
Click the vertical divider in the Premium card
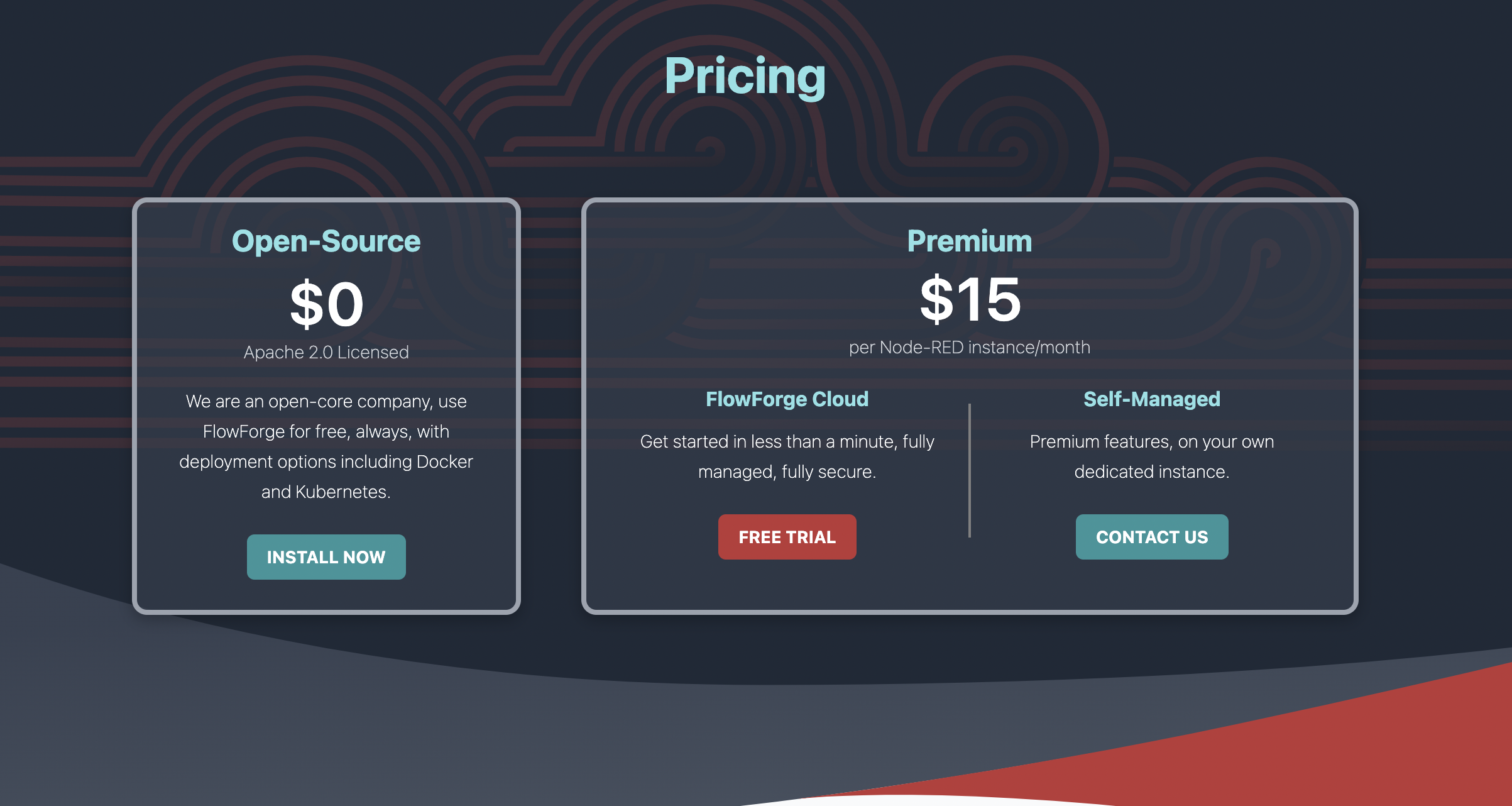pyautogui.click(x=970, y=470)
